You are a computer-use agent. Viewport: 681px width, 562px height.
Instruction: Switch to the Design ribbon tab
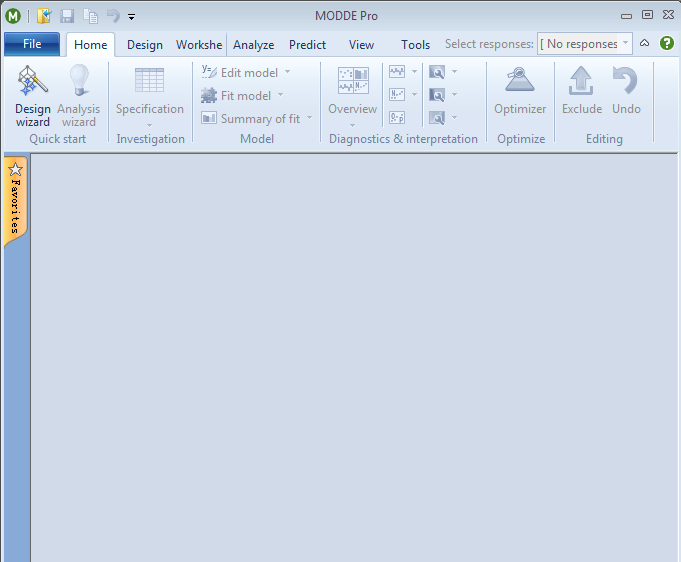[145, 45]
